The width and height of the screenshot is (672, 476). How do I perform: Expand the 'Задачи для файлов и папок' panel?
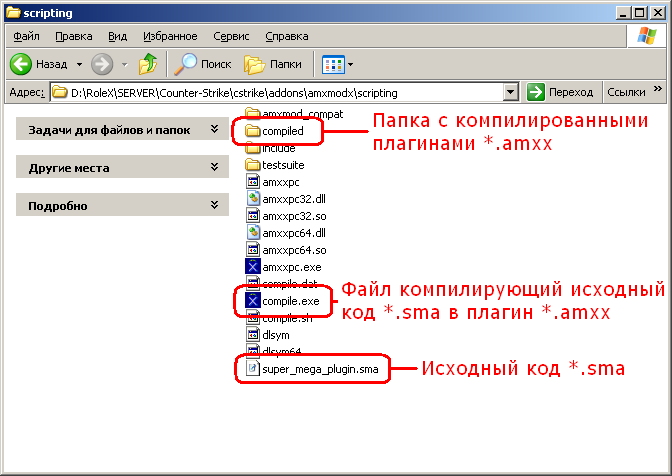(x=213, y=130)
